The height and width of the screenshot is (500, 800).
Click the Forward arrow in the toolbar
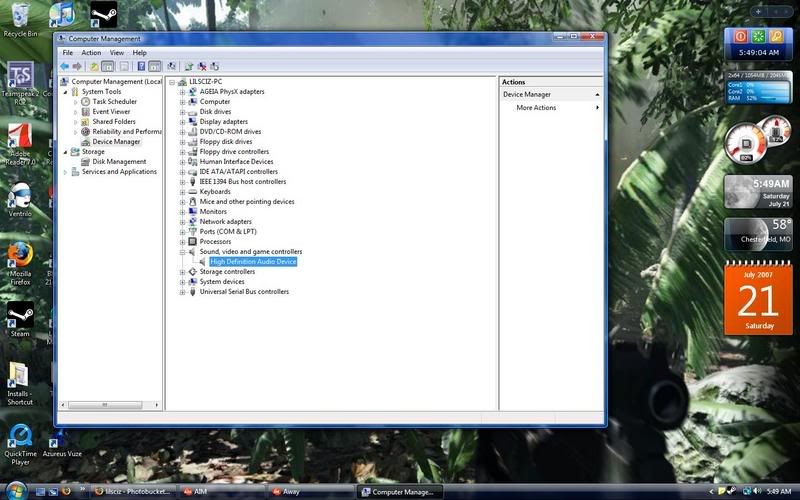pyautogui.click(x=77, y=66)
